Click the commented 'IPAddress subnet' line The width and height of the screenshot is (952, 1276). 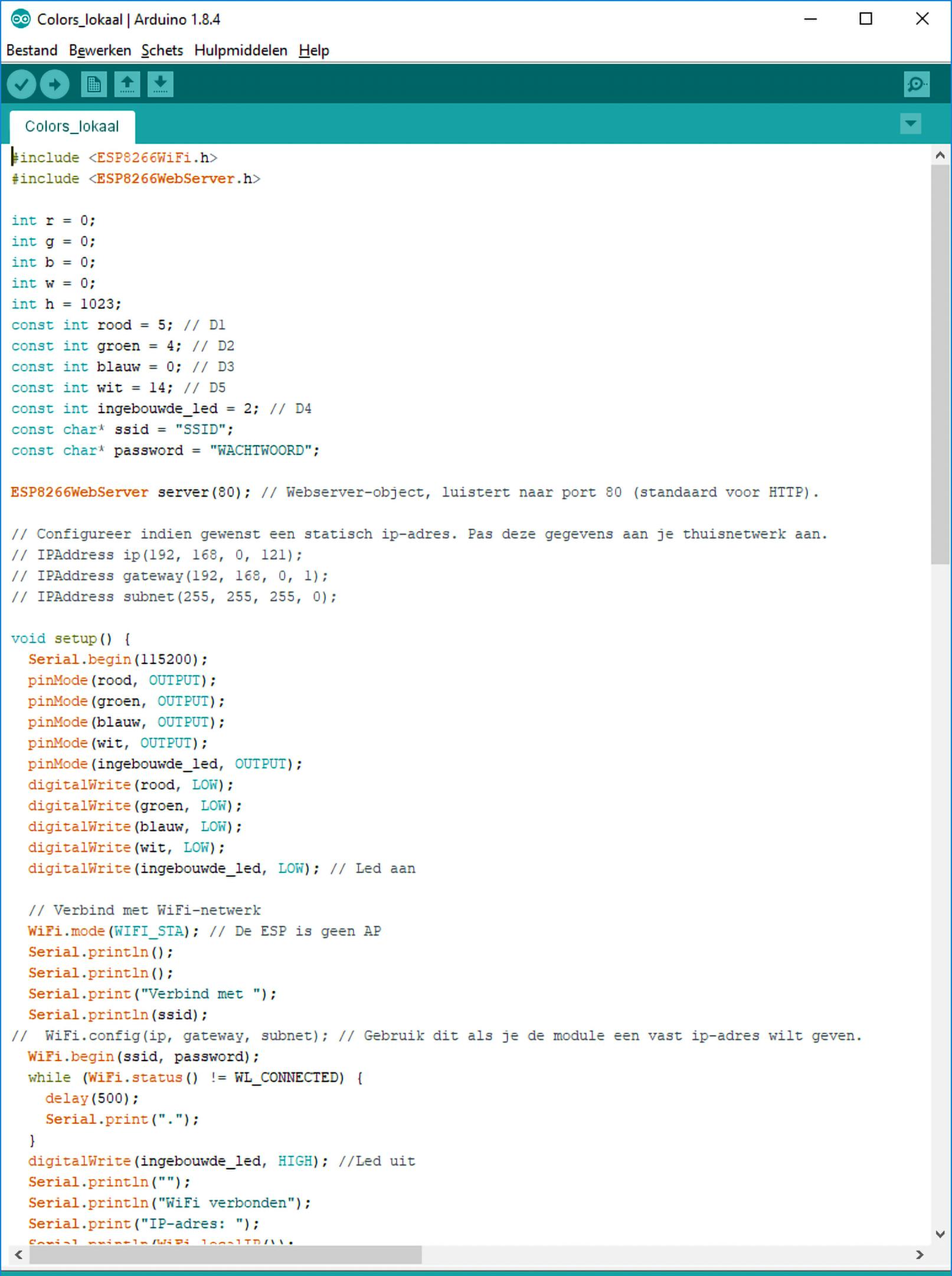coord(174,597)
